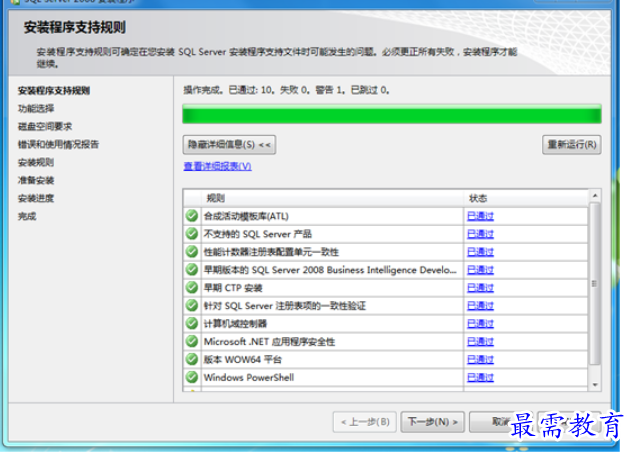
Task: Open 已通过 link for 早期 CTP 安装
Action: click(480, 288)
